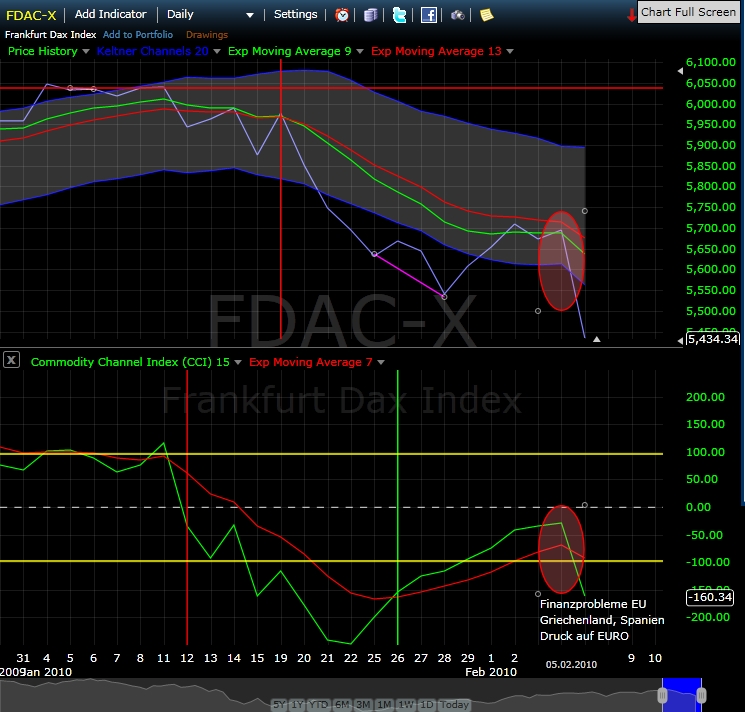Click the blue selected range in navigator
745x712 pixels.
coord(682,693)
